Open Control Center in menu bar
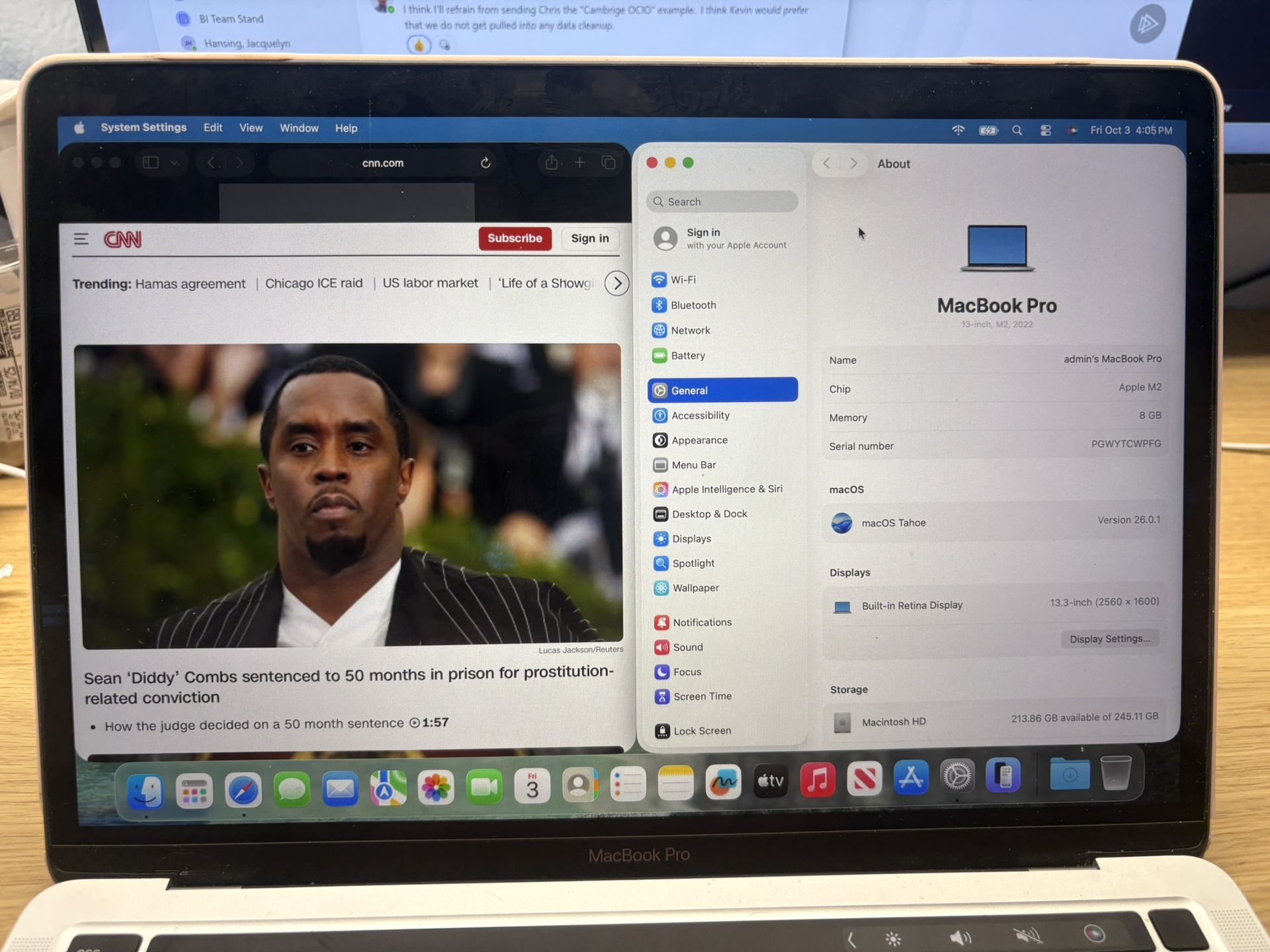 [1045, 130]
